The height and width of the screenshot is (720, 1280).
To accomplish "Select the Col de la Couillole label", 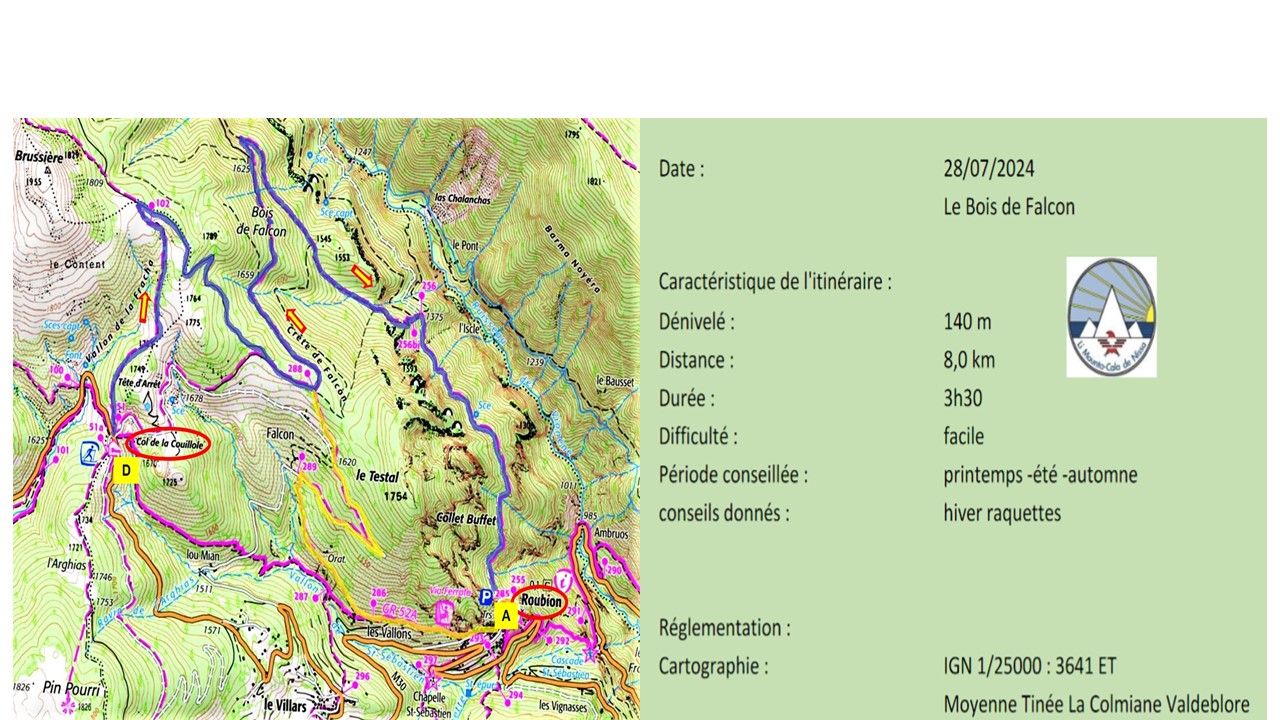I will (168, 441).
